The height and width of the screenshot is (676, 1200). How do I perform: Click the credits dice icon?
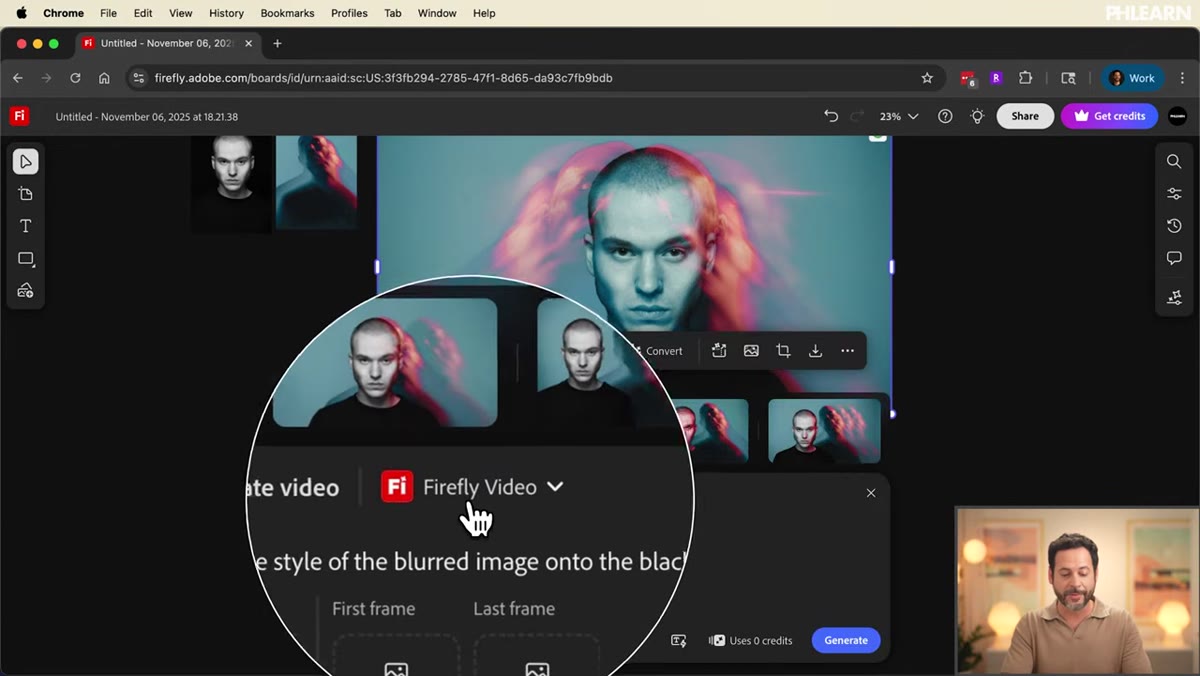pos(717,641)
